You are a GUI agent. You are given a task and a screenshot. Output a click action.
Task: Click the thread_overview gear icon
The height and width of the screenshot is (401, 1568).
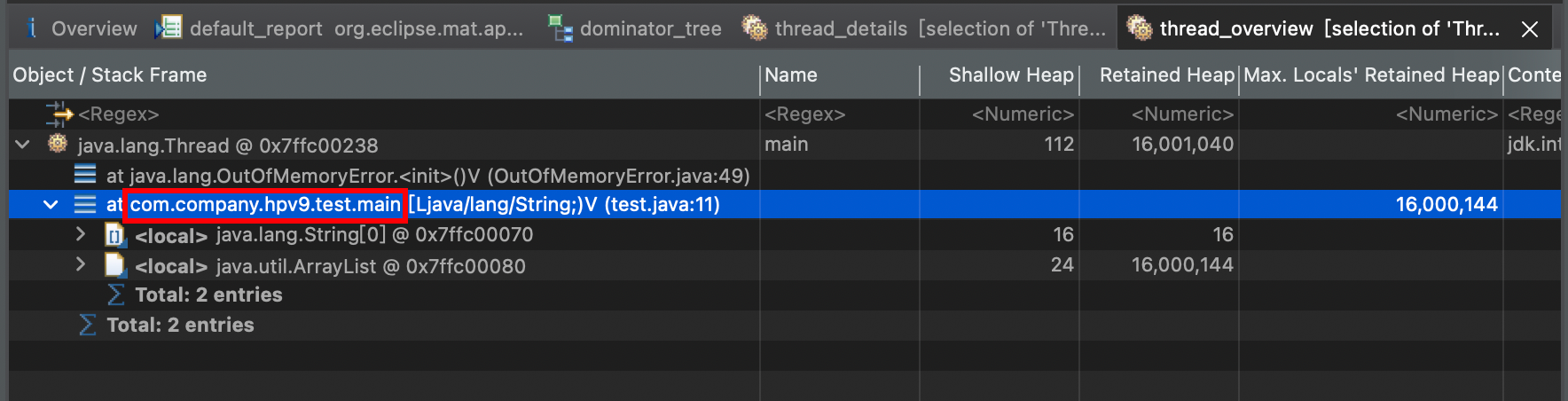[x=1140, y=28]
